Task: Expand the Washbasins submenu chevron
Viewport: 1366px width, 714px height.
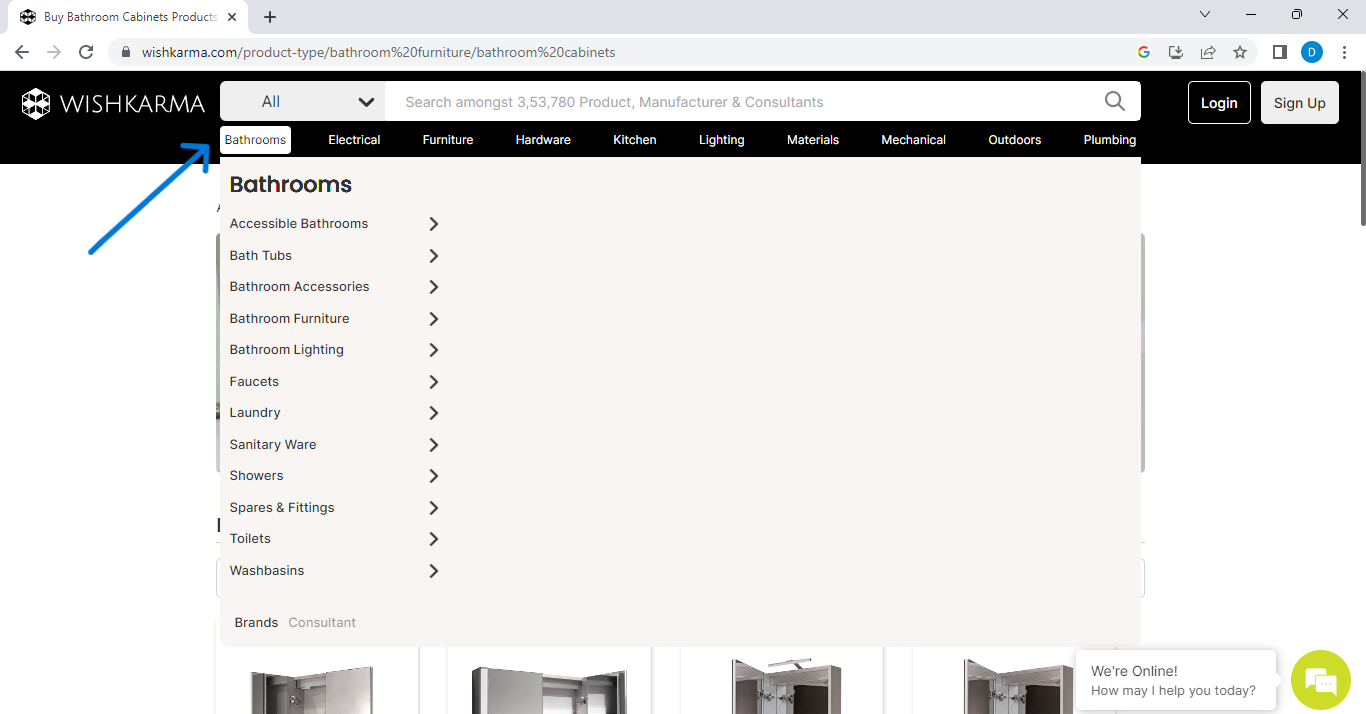Action: tap(434, 571)
